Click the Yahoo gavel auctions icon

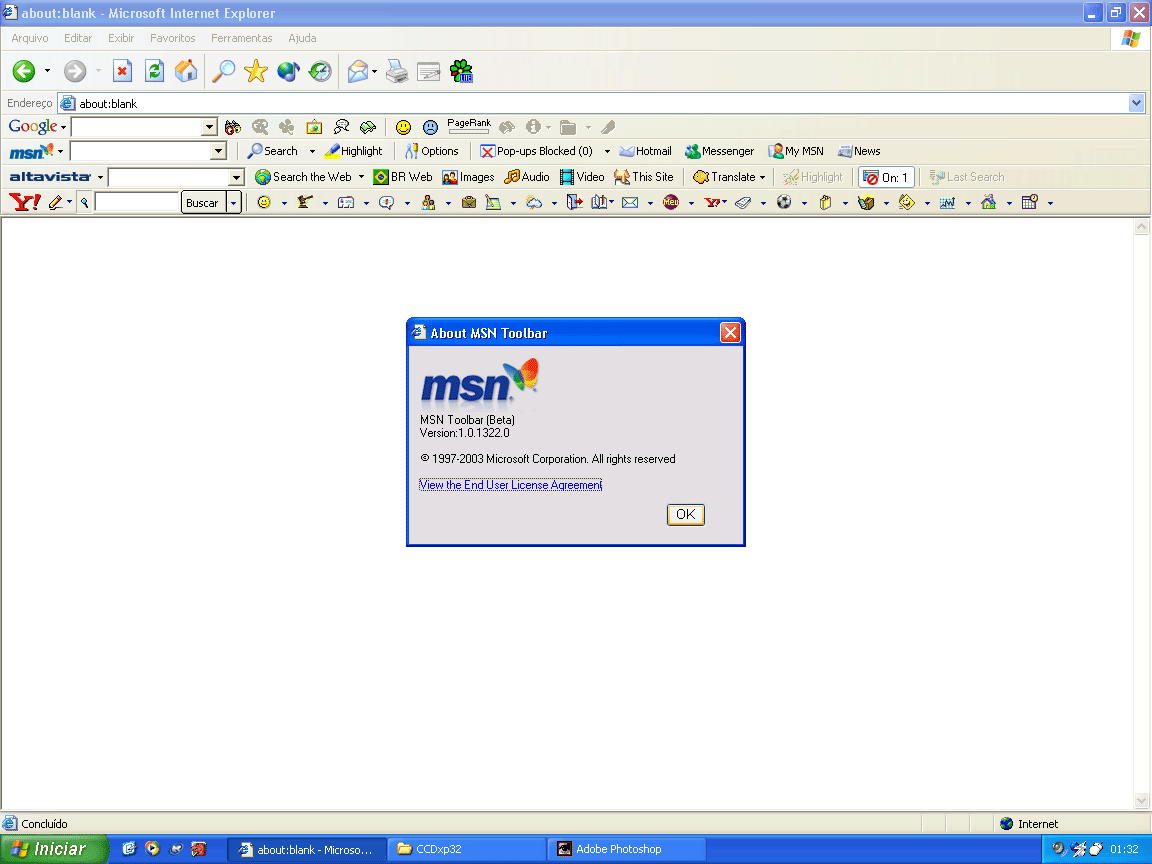305,202
